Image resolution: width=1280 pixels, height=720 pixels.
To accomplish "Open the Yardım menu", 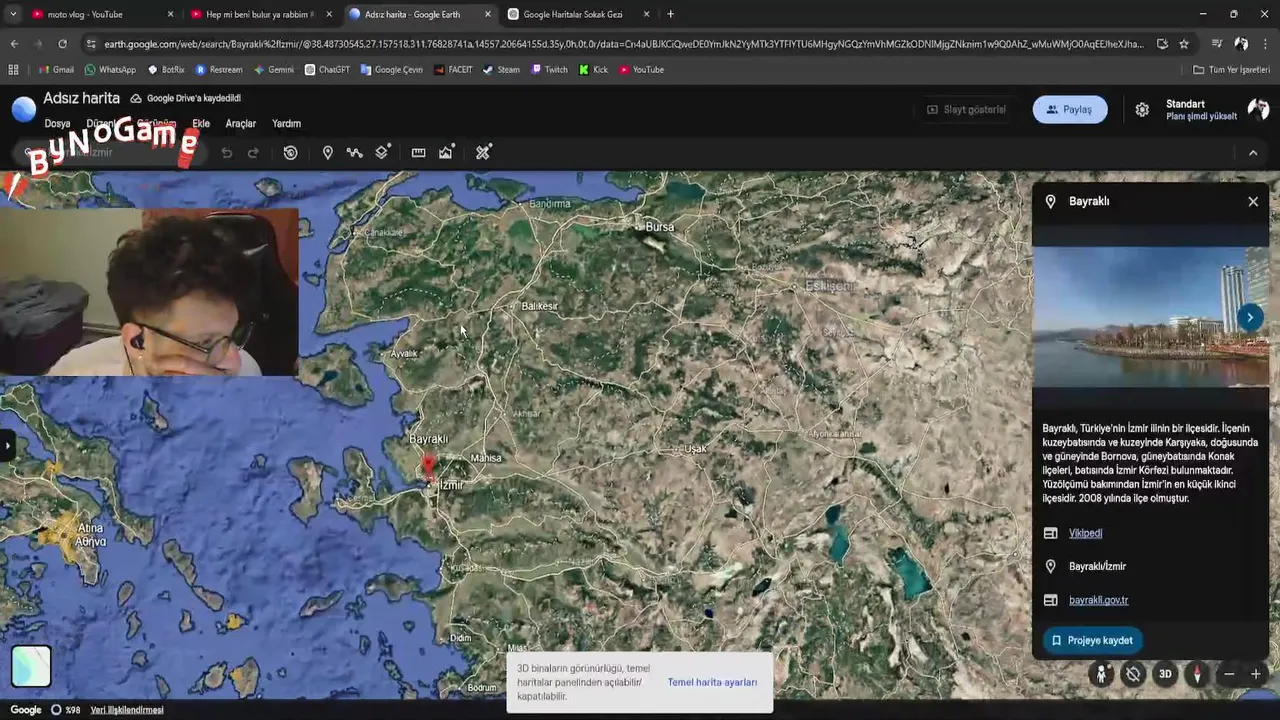I will [286, 124].
